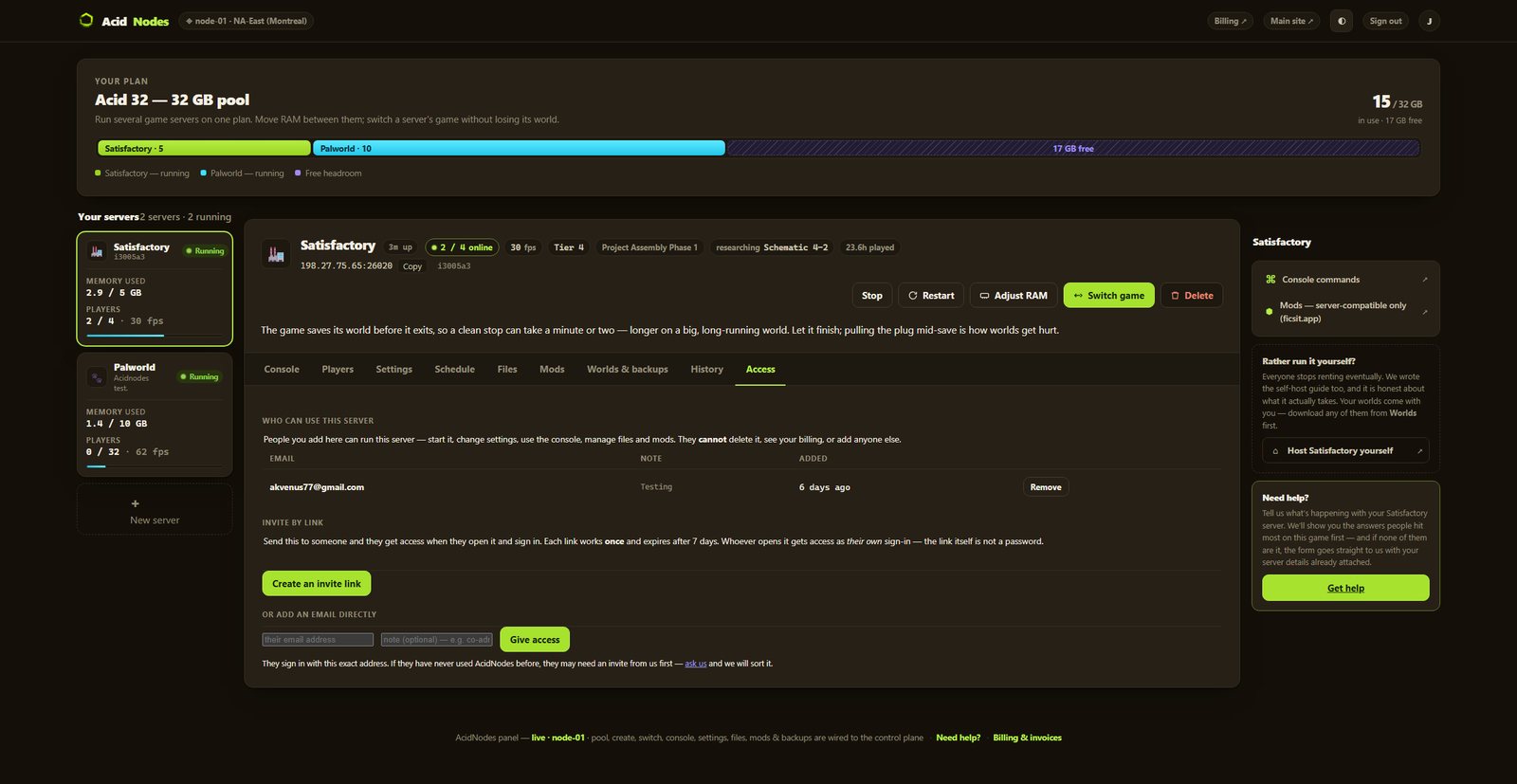Screen dimensions: 1517x784
Task: Click the 'Tier 4' pill
Action: [569, 247]
